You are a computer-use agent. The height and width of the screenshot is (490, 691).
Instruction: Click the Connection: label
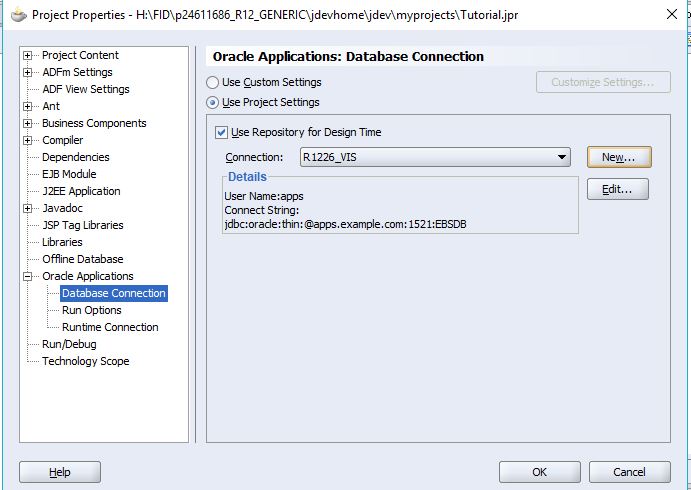254,157
